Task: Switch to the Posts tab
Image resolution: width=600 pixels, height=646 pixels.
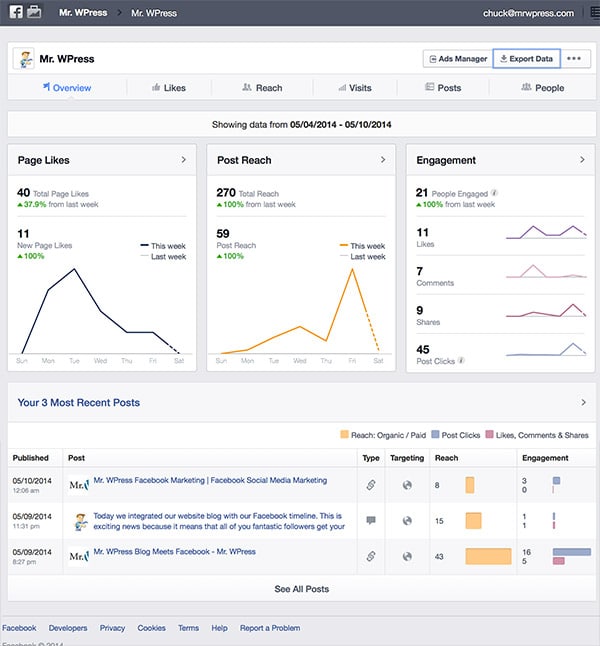Action: [x=443, y=88]
